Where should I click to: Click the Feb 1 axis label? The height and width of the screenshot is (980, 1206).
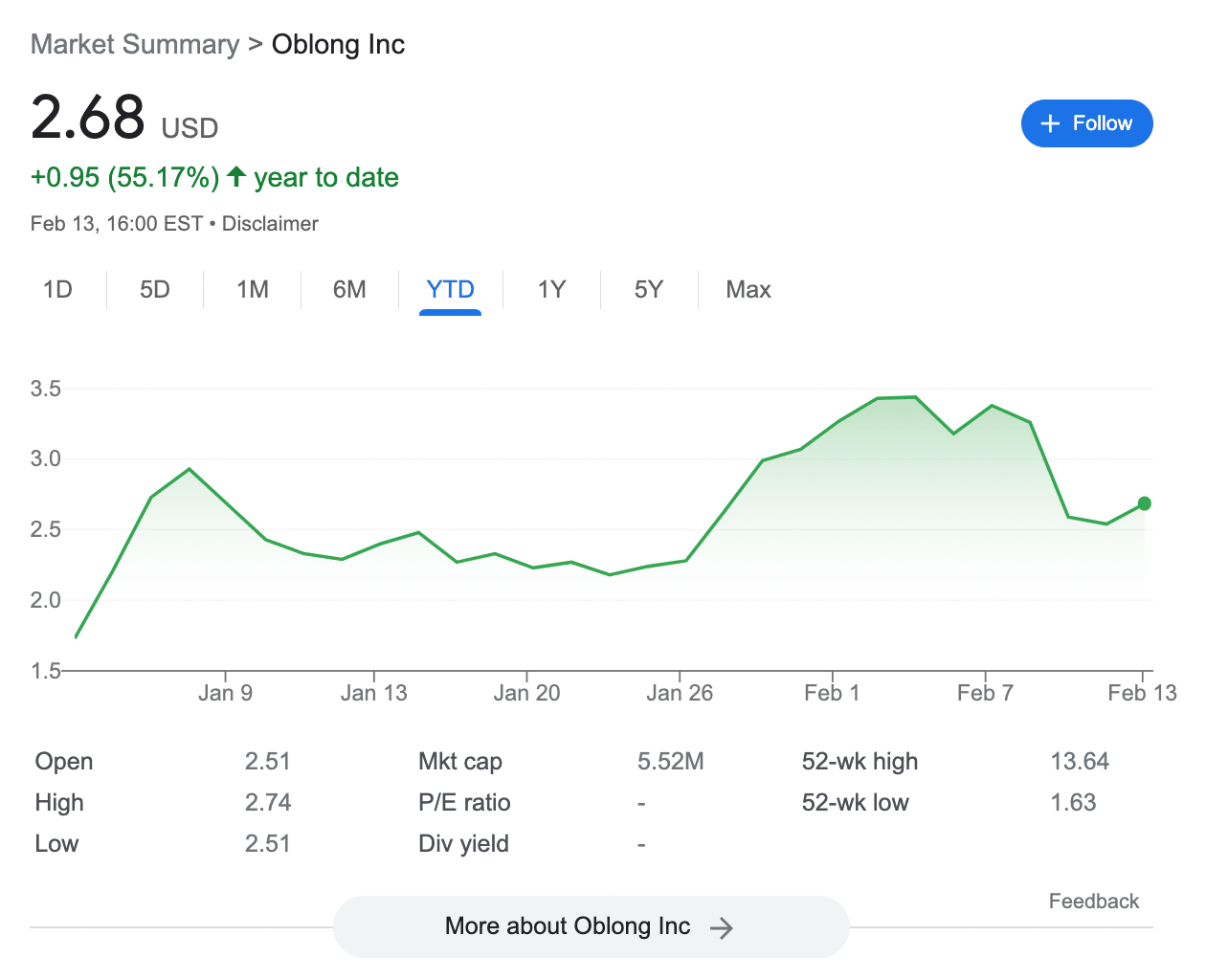click(832, 693)
